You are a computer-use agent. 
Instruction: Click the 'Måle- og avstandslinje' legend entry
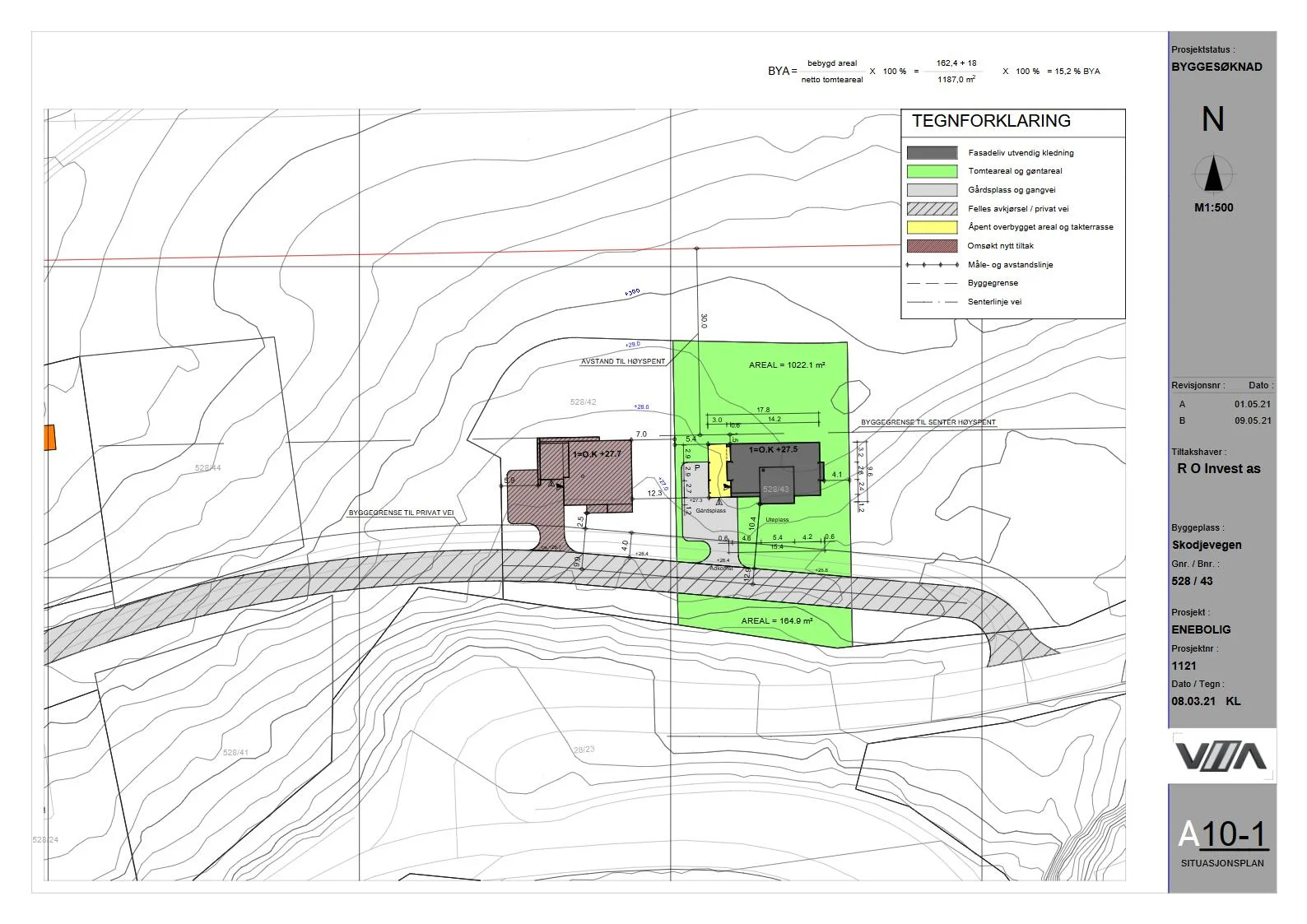coord(1010,265)
